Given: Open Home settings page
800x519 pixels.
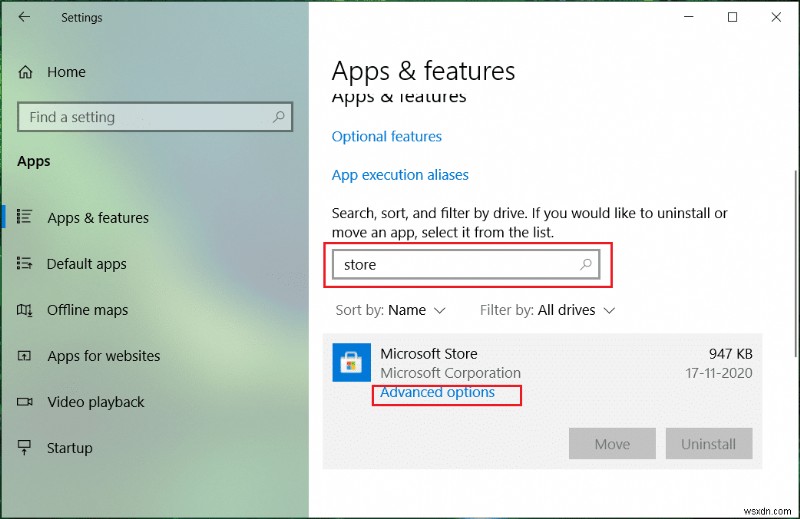Looking at the screenshot, I should pos(66,72).
